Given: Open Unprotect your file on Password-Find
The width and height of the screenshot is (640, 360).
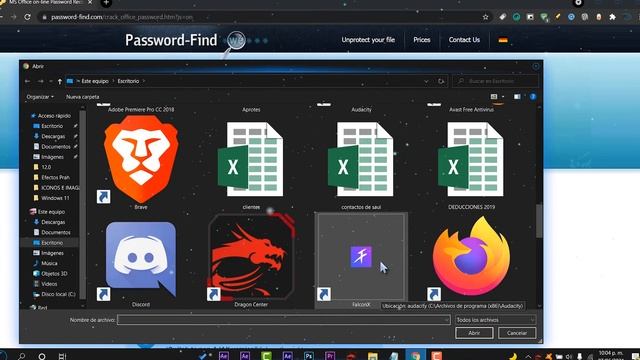Looking at the screenshot, I should (368, 40).
